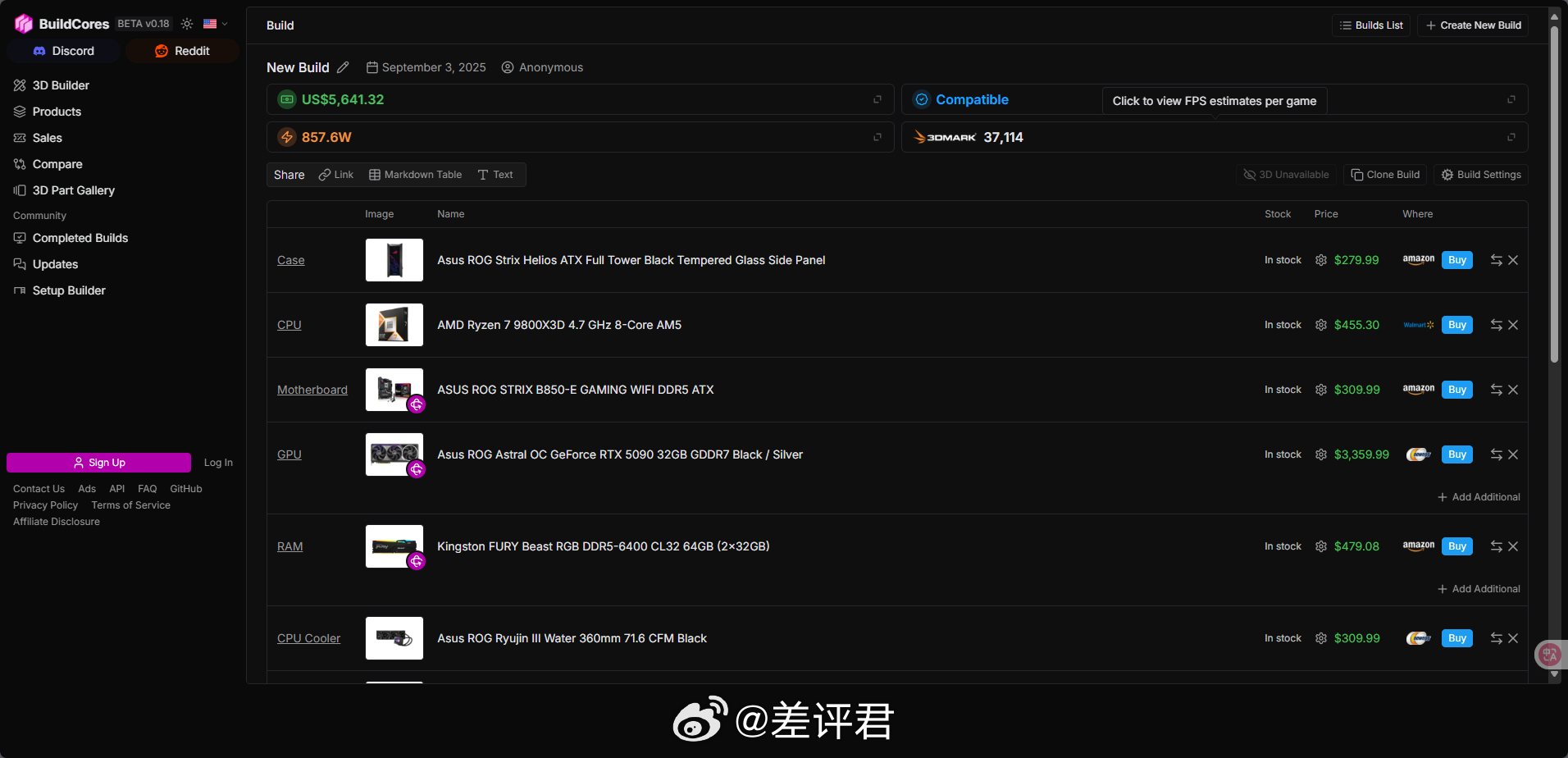Open price settings gear for GPU row
This screenshot has width=1568, height=758.
point(1321,454)
